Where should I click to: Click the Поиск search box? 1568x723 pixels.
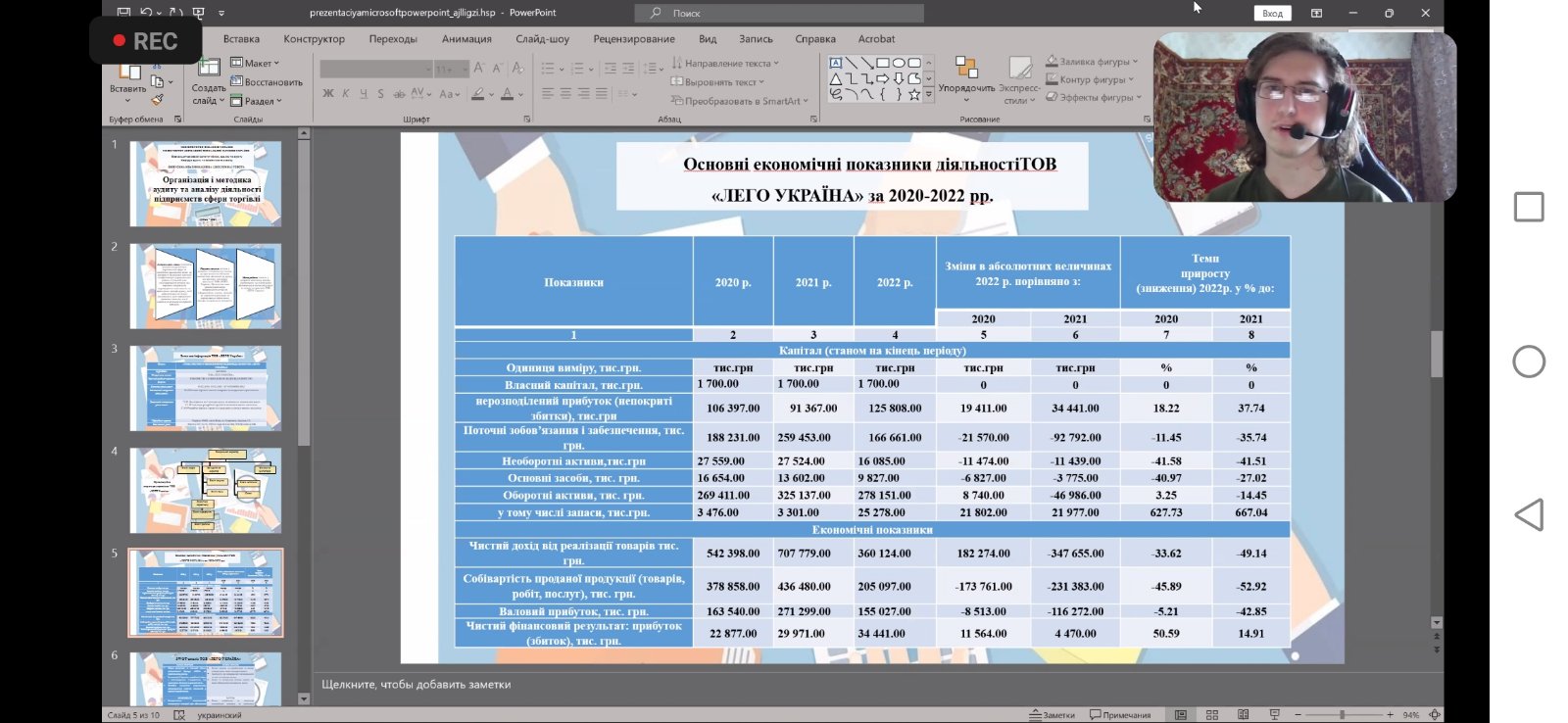779,13
